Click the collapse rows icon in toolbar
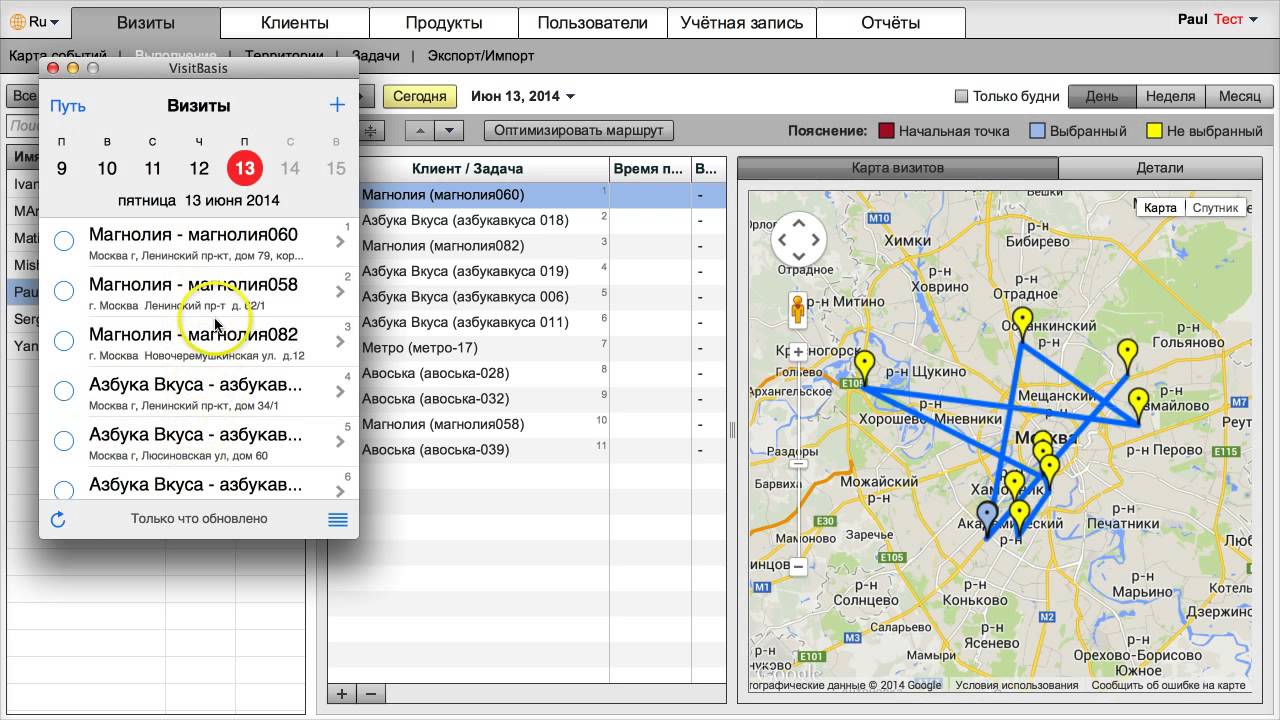The image size is (1280, 720). pos(371,130)
